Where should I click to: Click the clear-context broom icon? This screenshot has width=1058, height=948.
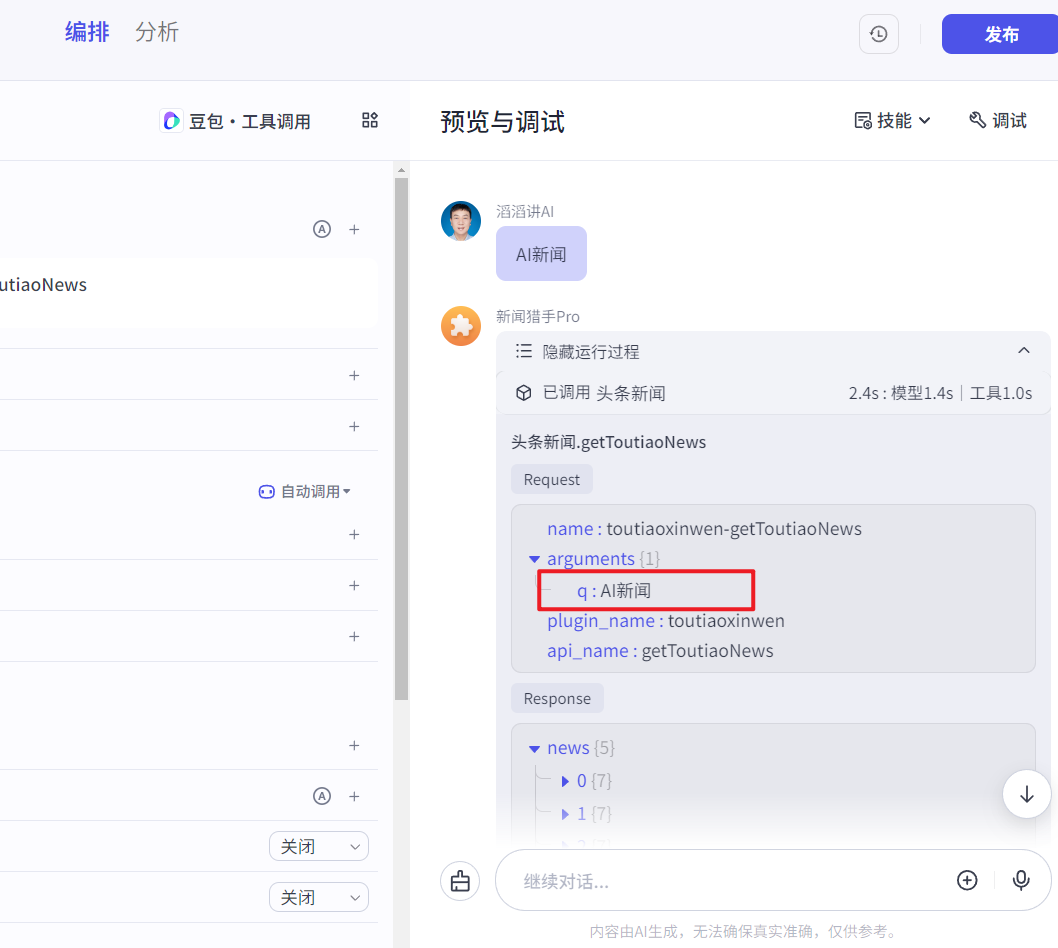click(460, 881)
